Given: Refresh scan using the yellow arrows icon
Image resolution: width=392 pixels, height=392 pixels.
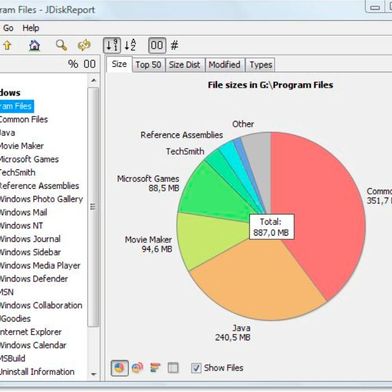Looking at the screenshot, I should click(84, 45).
